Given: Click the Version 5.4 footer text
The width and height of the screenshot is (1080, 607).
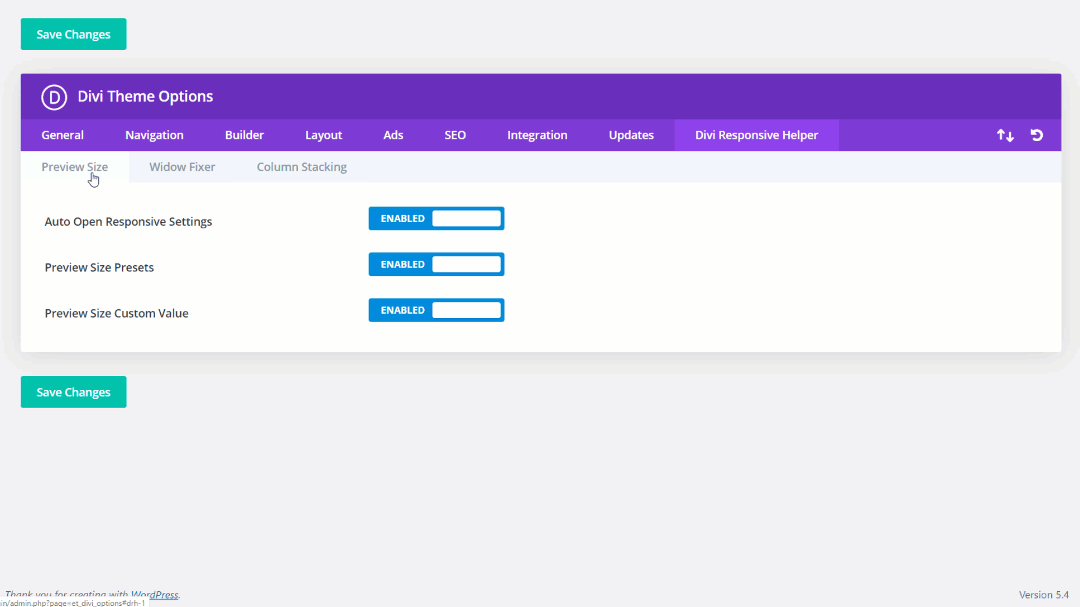Looking at the screenshot, I should [1043, 595].
